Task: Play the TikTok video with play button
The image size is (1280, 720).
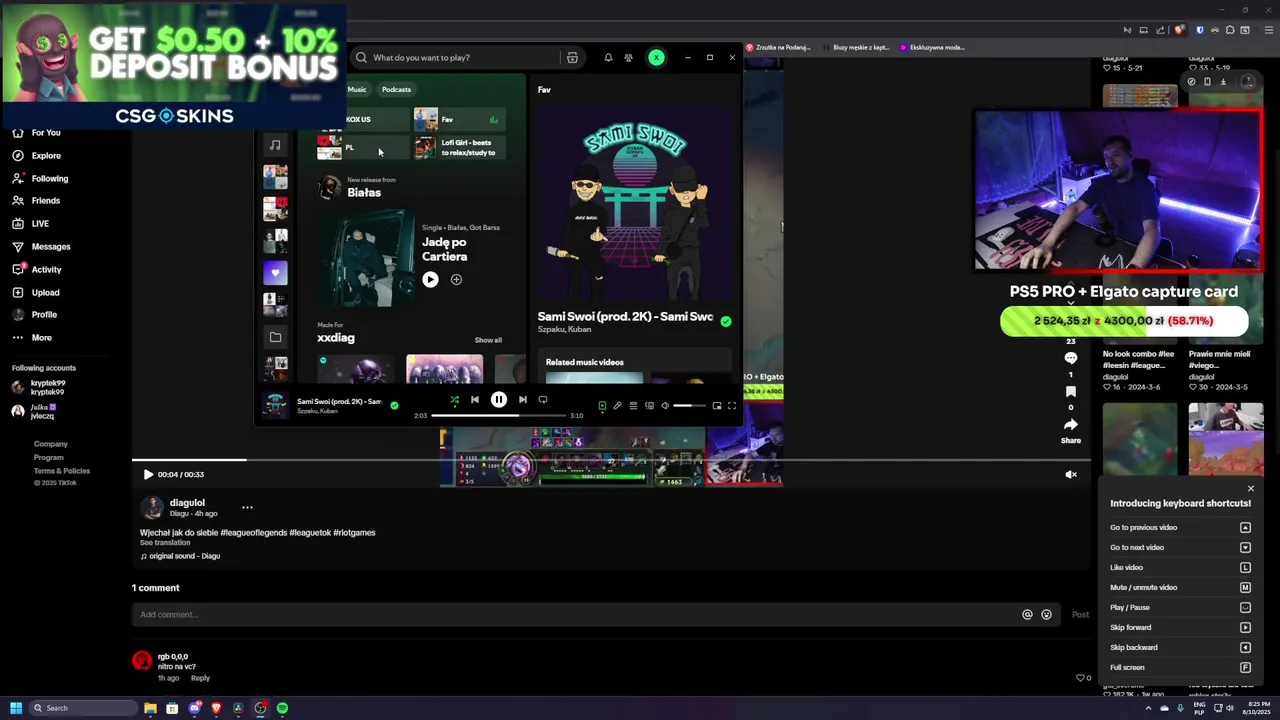Action: [x=148, y=475]
